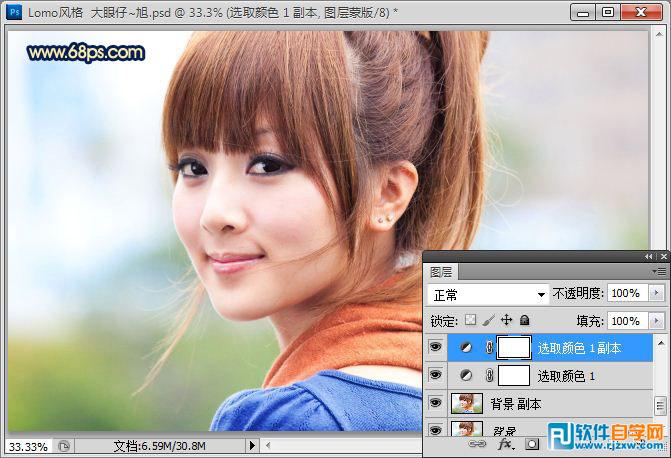Toggle lock all padlock icon
This screenshot has width=671, height=458.
524,320
